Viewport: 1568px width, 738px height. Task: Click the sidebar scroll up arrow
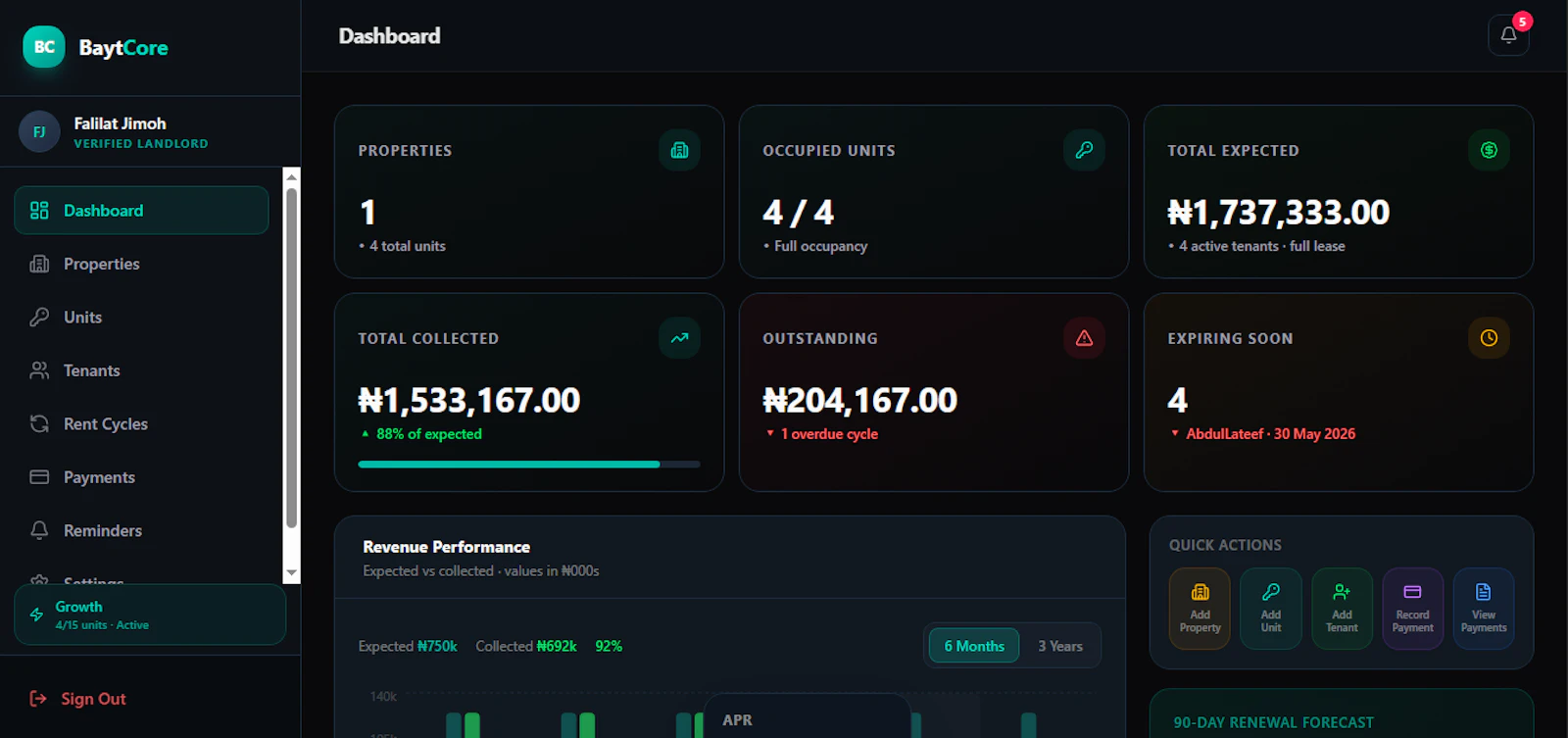pyautogui.click(x=291, y=176)
